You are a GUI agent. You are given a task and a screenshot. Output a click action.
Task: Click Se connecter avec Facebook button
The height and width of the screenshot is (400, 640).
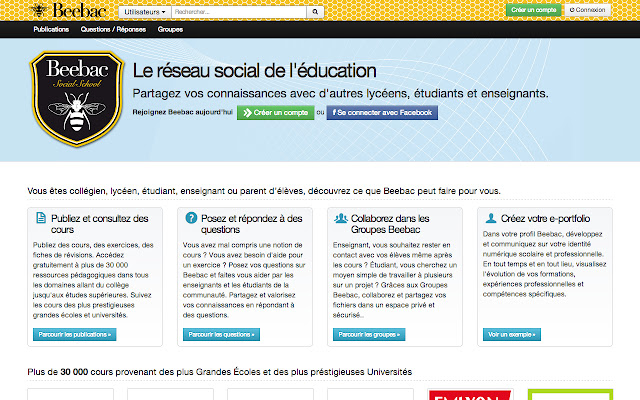point(382,113)
